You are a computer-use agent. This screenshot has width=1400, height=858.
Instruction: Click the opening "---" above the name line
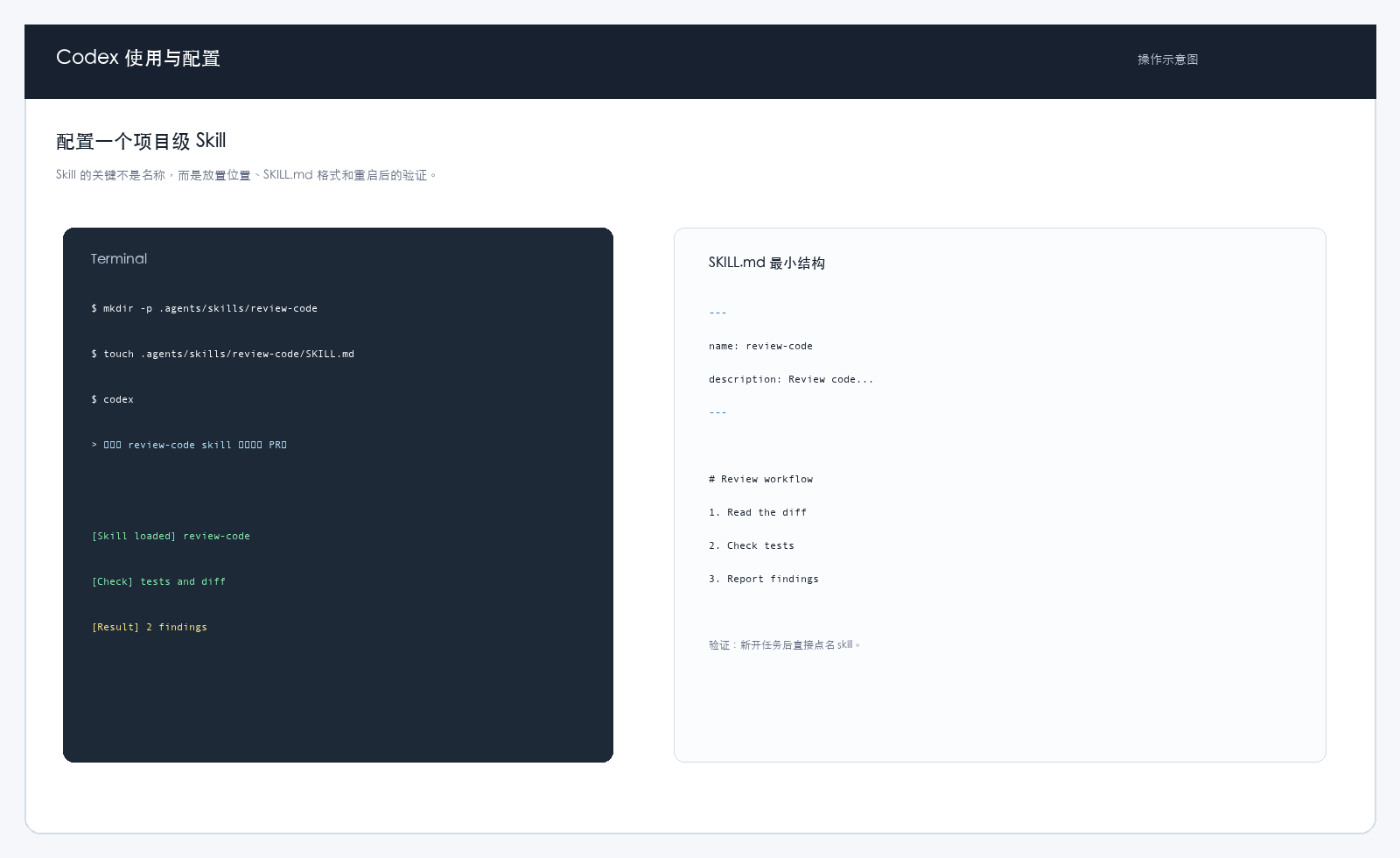[717, 313]
